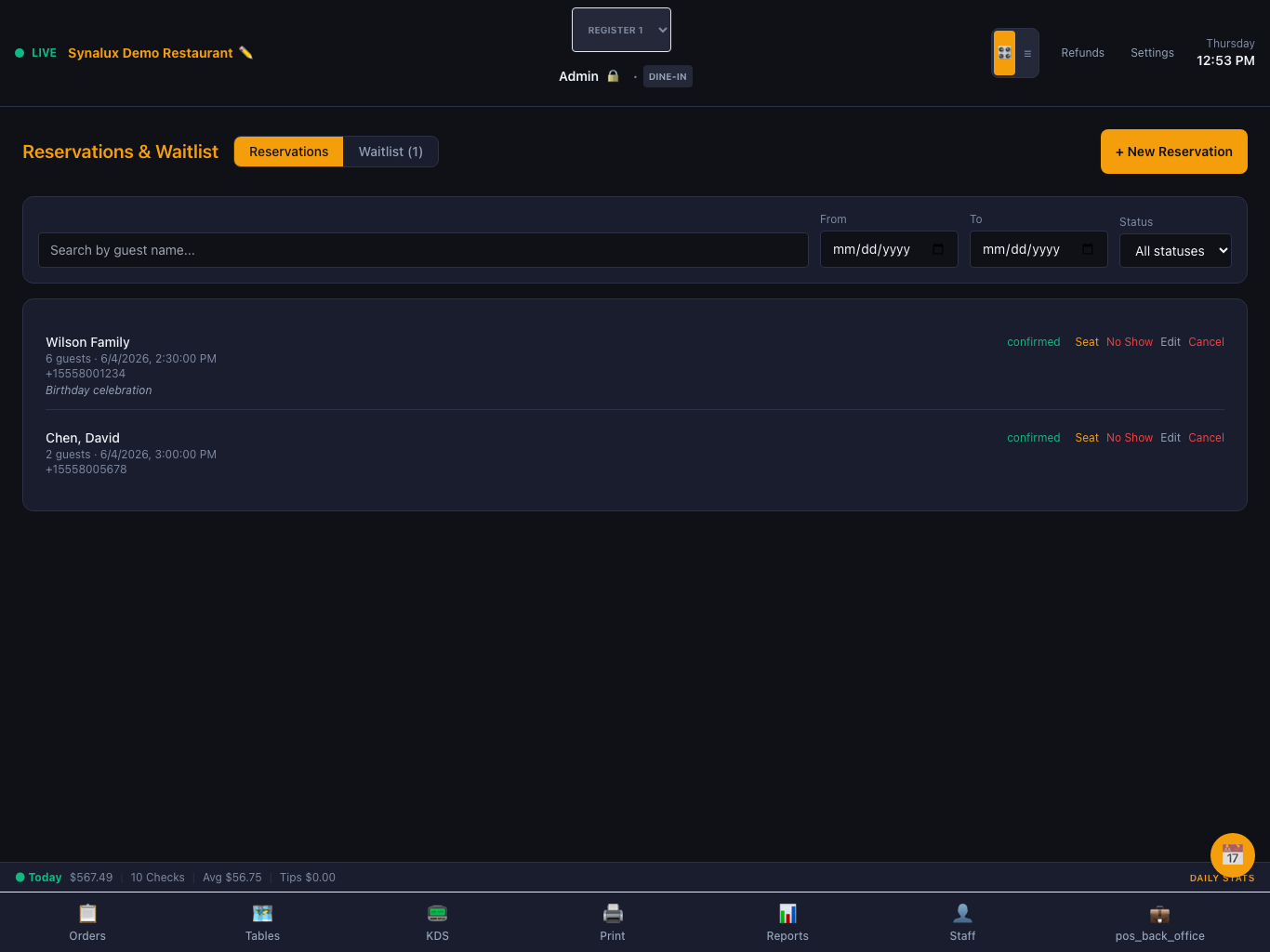Screen dimensions: 1270x952
Task: Expand the Register 1 dropdown
Action: tap(621, 30)
